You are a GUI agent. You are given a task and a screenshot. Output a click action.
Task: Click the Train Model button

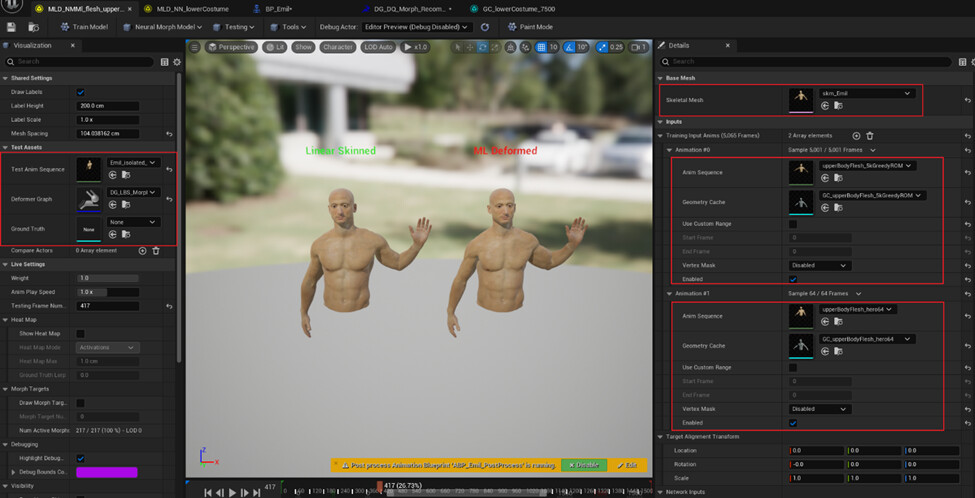point(85,27)
